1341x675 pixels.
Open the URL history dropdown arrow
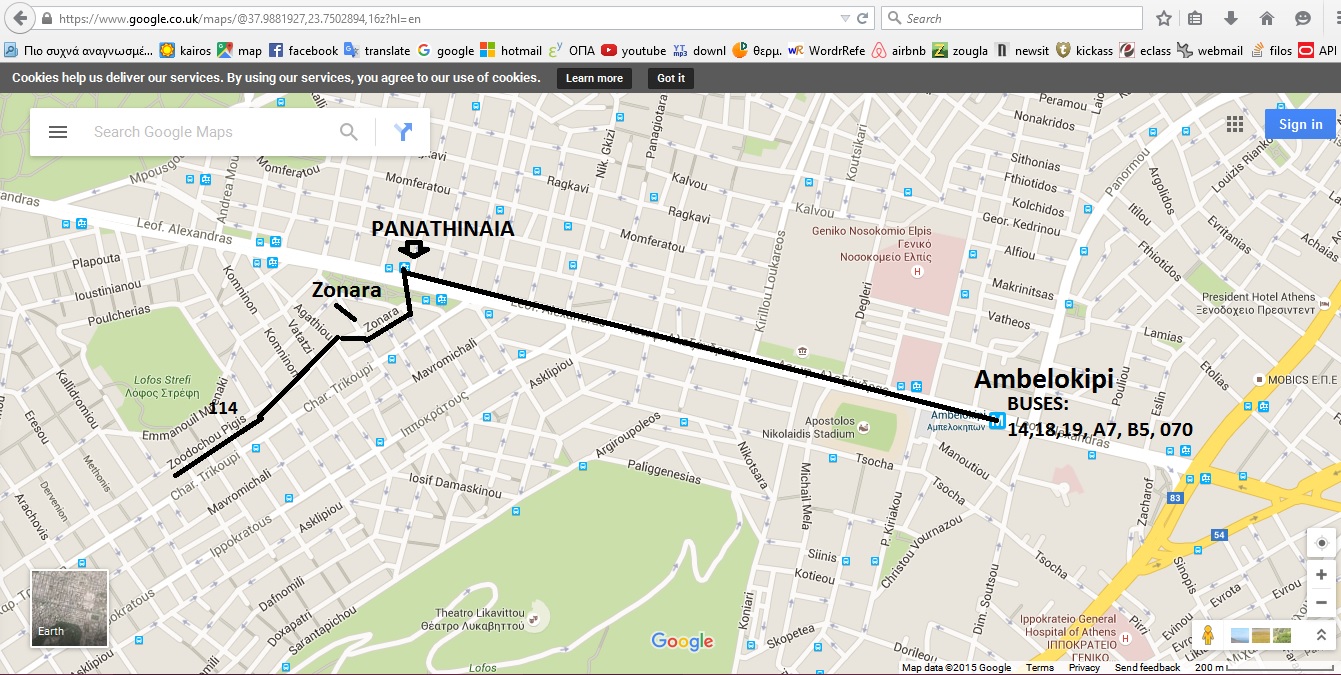point(846,19)
